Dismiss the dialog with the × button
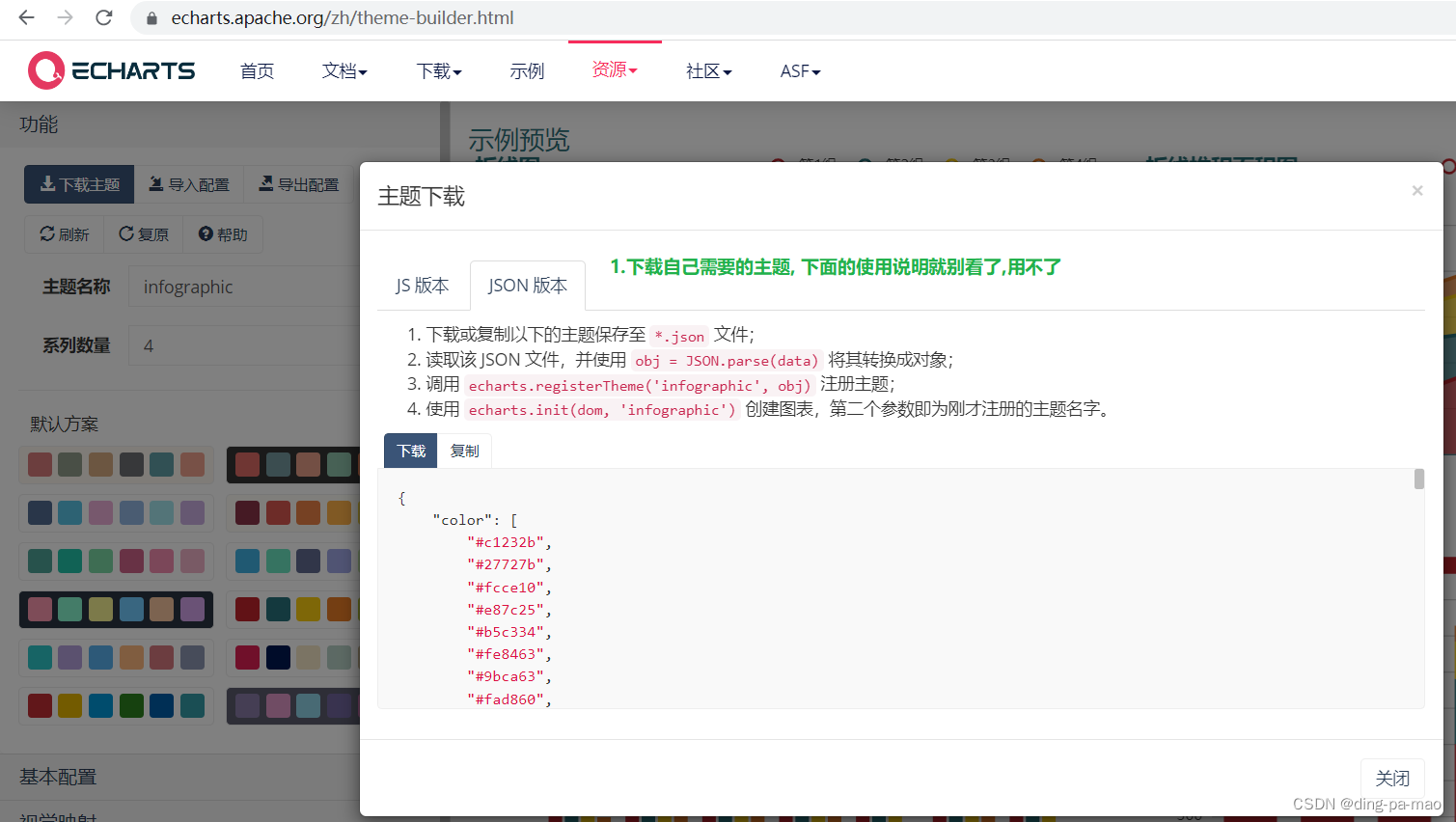The height and width of the screenshot is (822, 1456). click(x=1416, y=190)
